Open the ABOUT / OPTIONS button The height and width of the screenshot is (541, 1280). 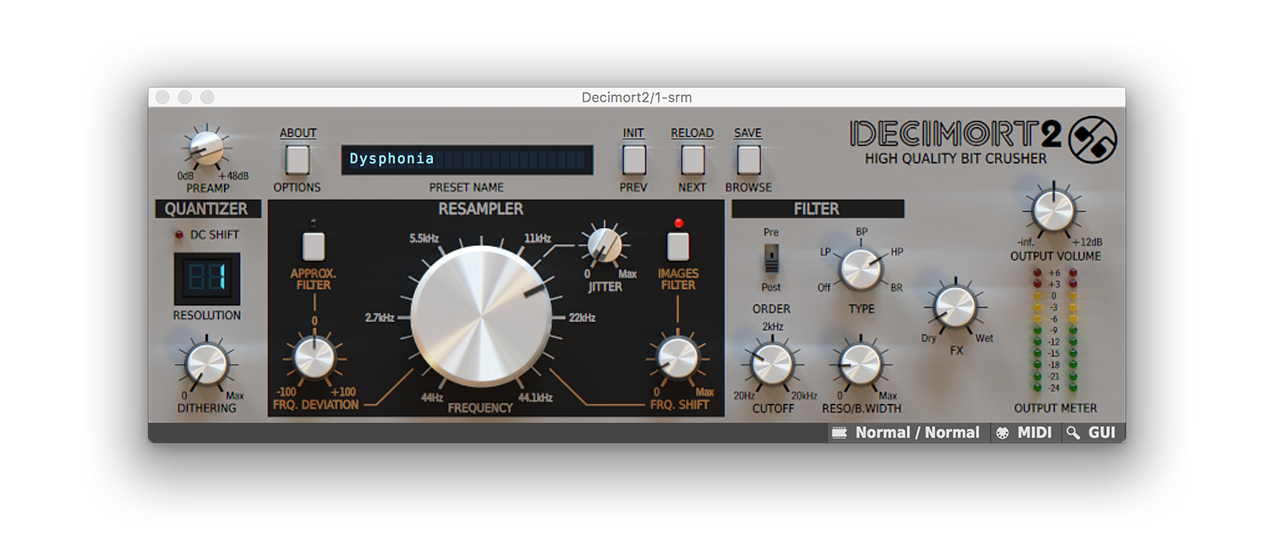point(298,160)
